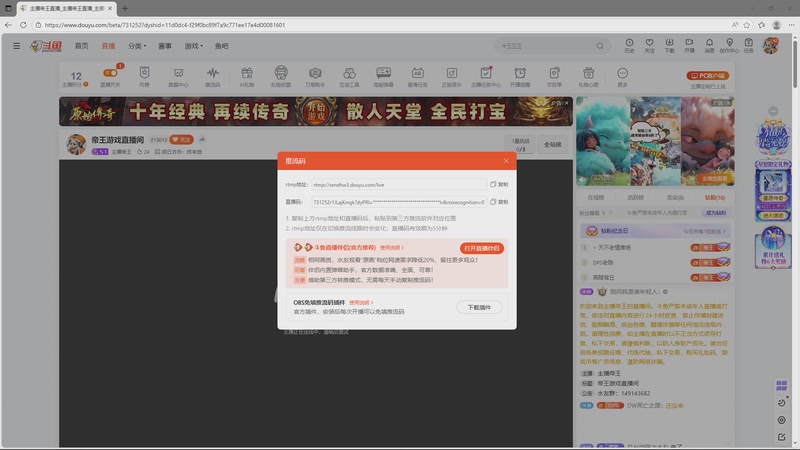Open 开播提醒 clock toolbar icon

point(520,77)
